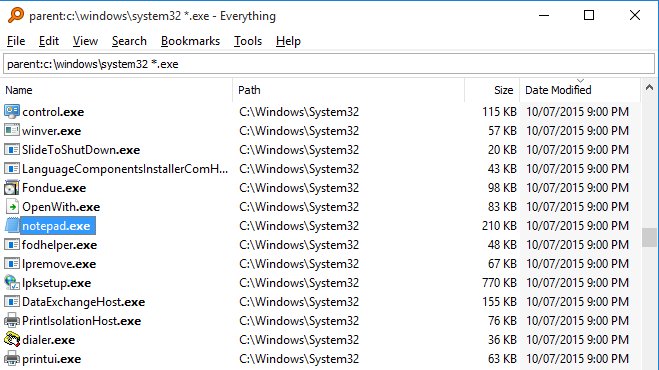Minimize the Everything window
The height and width of the screenshot is (370, 659).
click(544, 16)
